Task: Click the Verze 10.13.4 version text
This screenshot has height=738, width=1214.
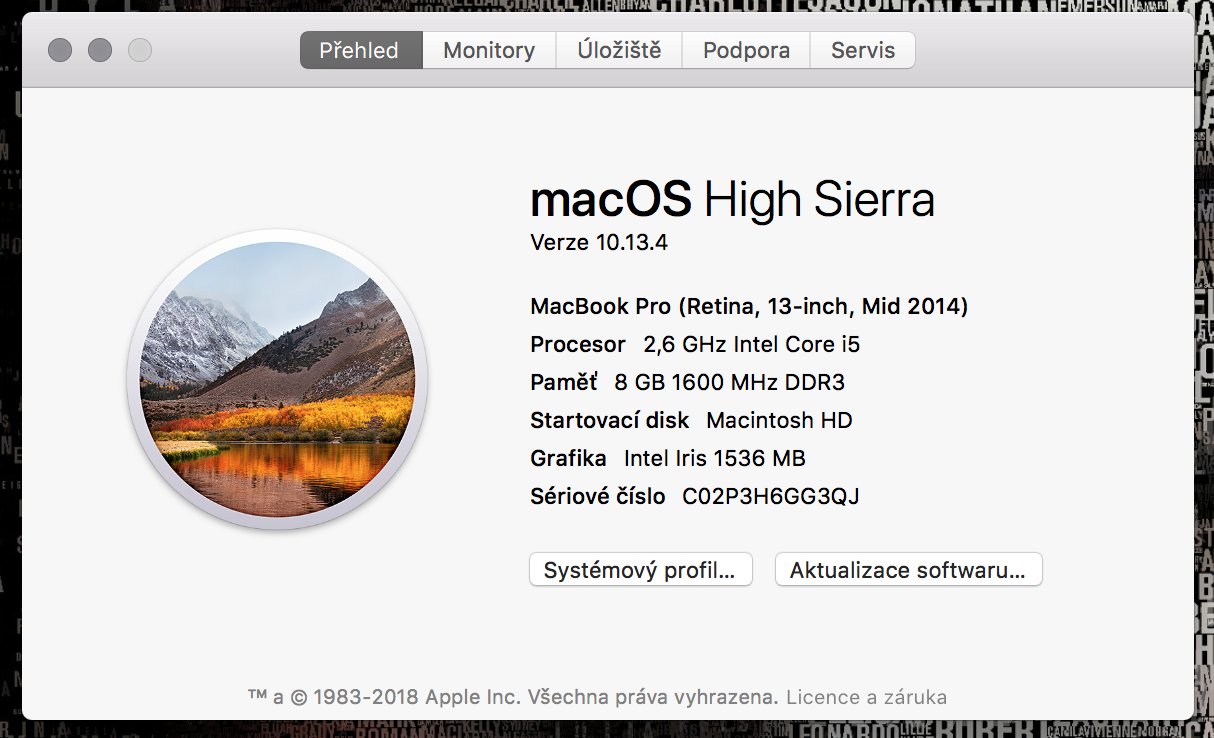Action: pyautogui.click(x=598, y=242)
